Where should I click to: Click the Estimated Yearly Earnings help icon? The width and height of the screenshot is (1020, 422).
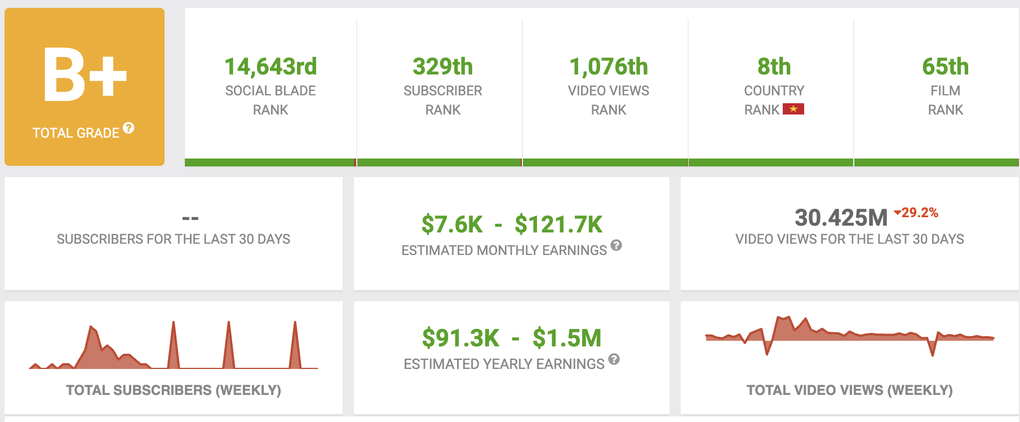click(x=613, y=360)
